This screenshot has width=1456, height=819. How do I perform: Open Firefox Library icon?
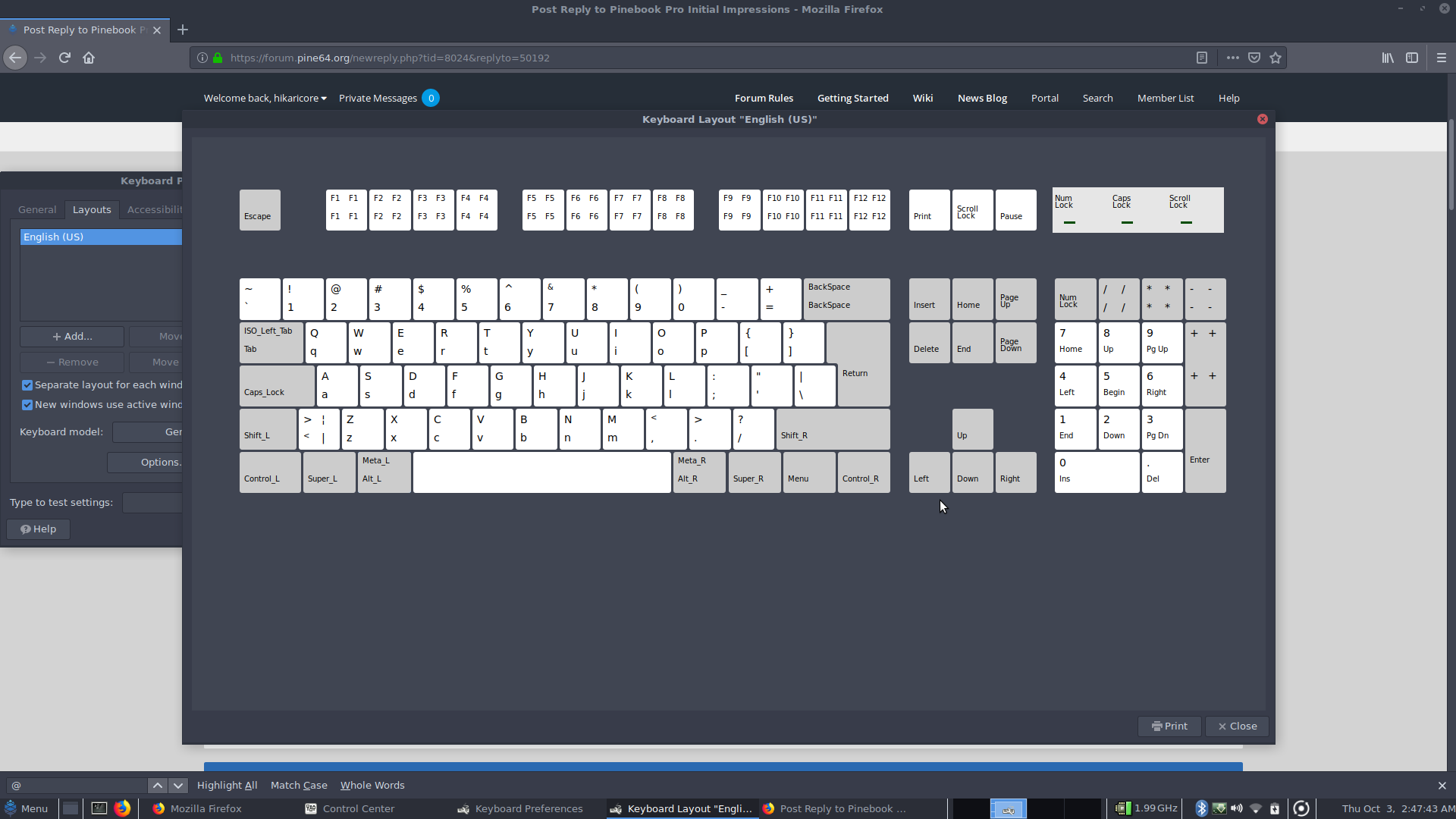pyautogui.click(x=1388, y=58)
